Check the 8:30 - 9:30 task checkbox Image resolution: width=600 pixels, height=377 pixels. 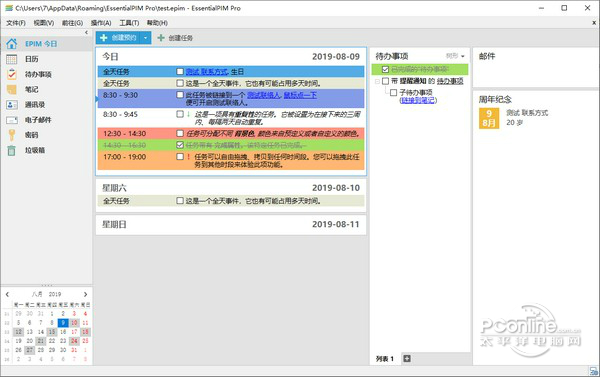click(180, 95)
